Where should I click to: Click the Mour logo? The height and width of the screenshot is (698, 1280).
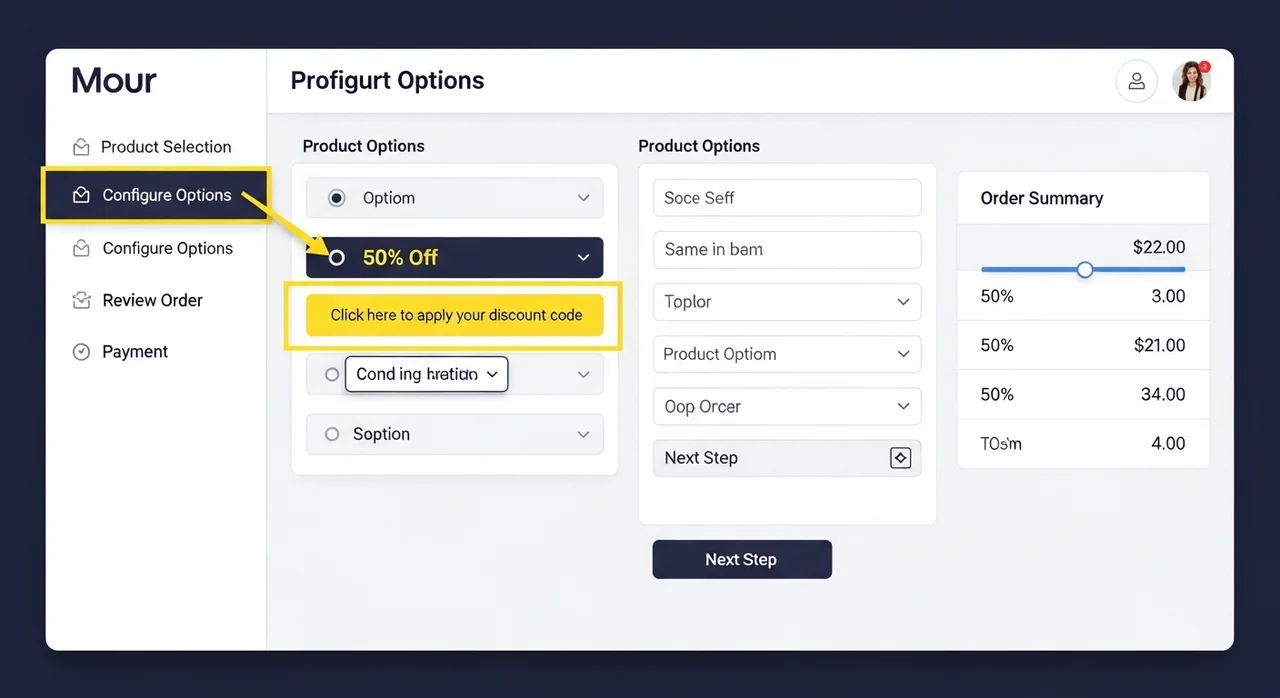(114, 81)
